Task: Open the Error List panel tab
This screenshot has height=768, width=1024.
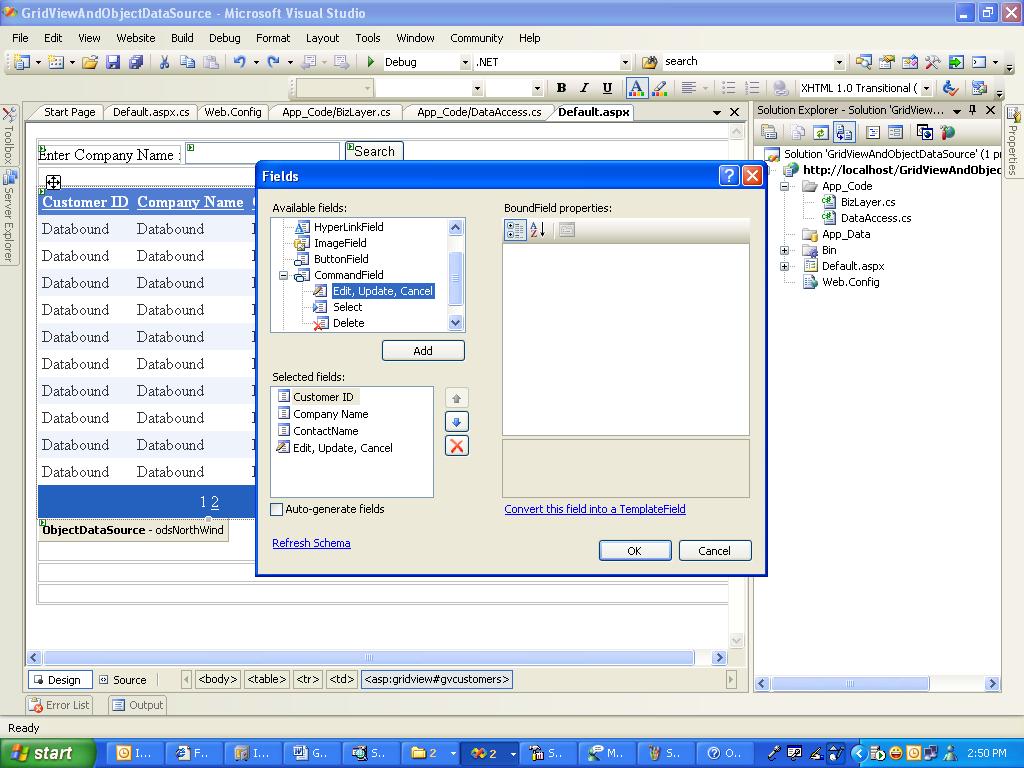Action: tap(59, 705)
